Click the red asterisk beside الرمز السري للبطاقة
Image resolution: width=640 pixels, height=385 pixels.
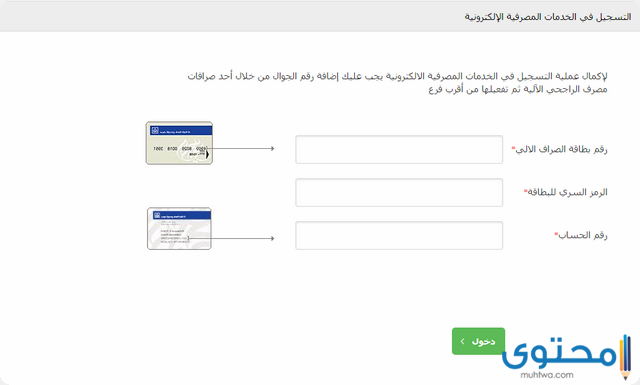coord(525,191)
